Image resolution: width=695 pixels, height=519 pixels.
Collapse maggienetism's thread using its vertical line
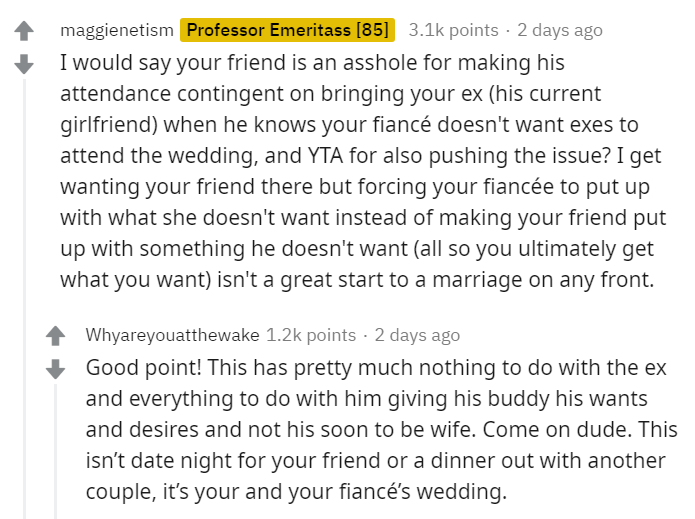24,299
